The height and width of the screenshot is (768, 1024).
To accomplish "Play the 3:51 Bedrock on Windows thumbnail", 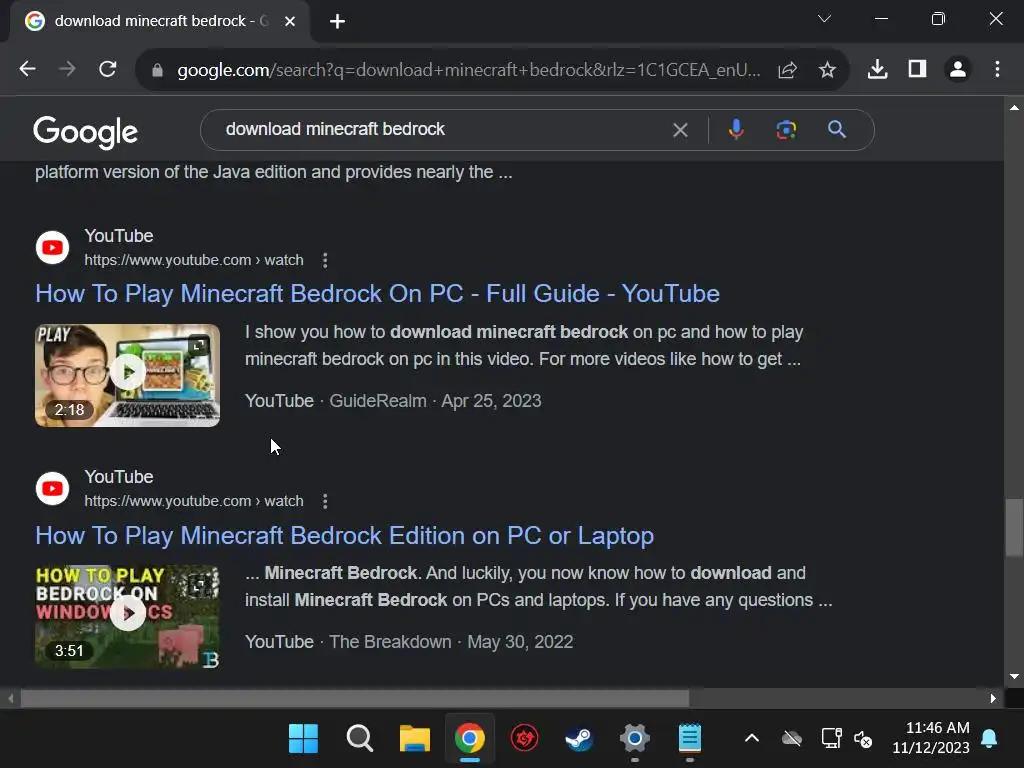I will pos(127,616).
